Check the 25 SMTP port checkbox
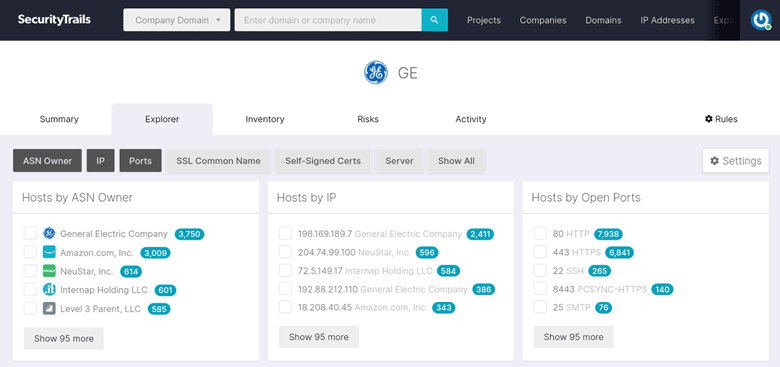This screenshot has width=780, height=367. (x=540, y=307)
